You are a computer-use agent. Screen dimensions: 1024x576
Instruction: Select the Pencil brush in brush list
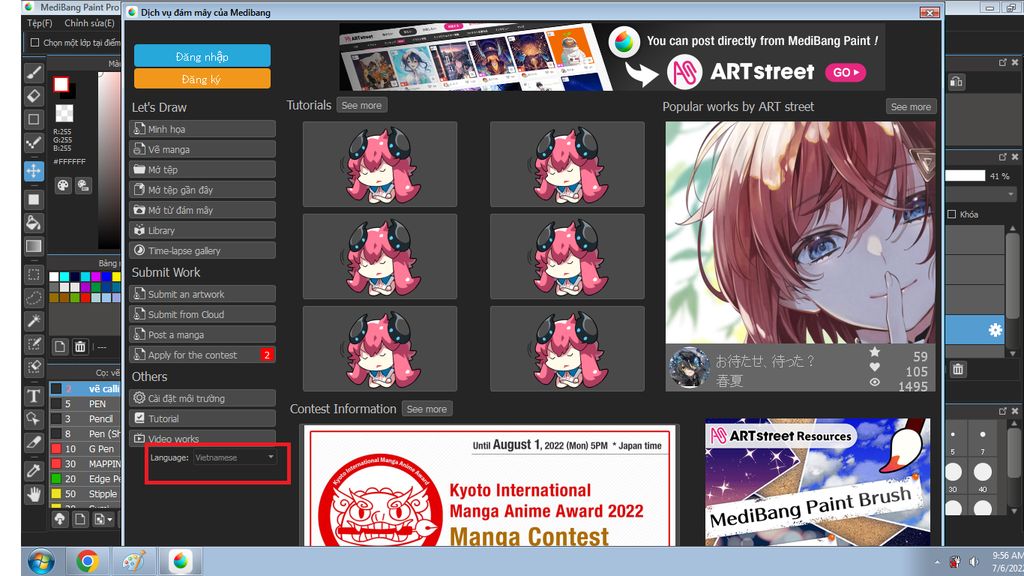click(85, 419)
